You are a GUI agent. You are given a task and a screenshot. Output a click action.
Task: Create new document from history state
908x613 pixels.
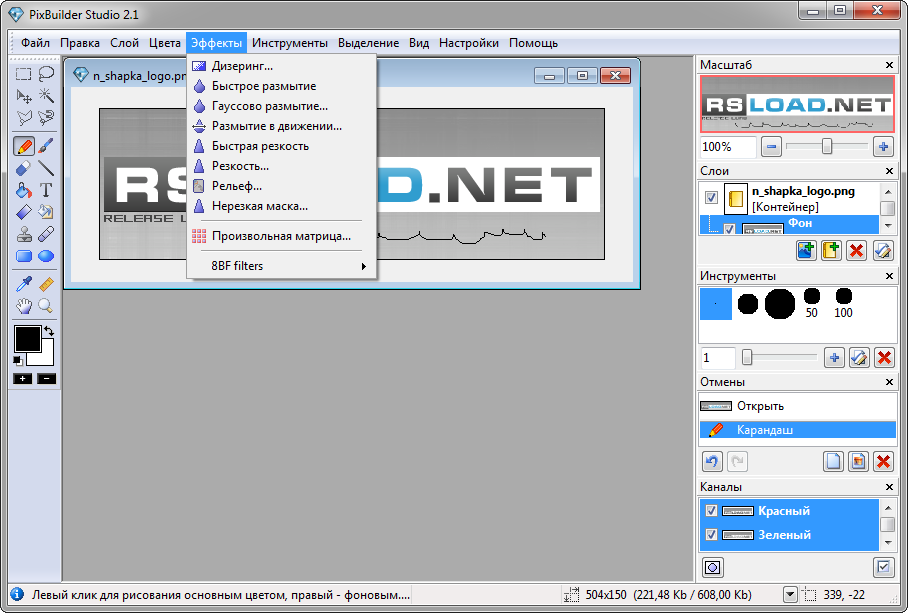click(833, 461)
